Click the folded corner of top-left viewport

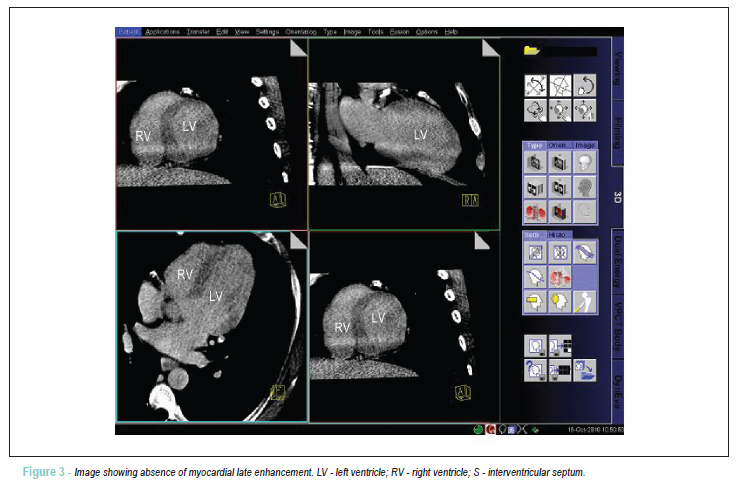point(298,48)
